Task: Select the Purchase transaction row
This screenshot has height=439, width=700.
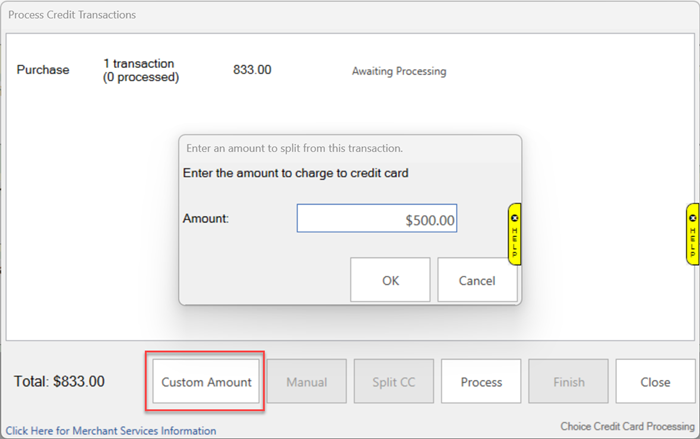Action: click(x=43, y=70)
